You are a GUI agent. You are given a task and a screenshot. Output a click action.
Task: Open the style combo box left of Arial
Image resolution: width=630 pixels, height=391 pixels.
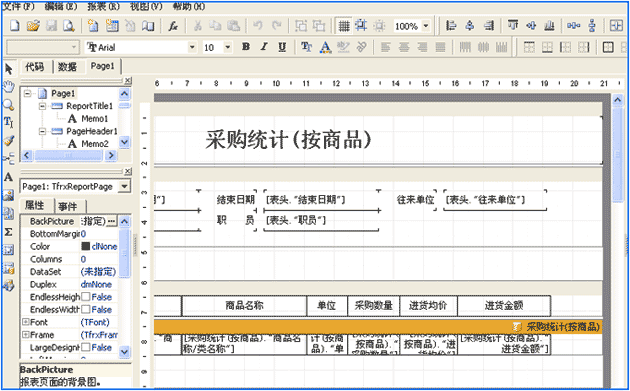42,47
